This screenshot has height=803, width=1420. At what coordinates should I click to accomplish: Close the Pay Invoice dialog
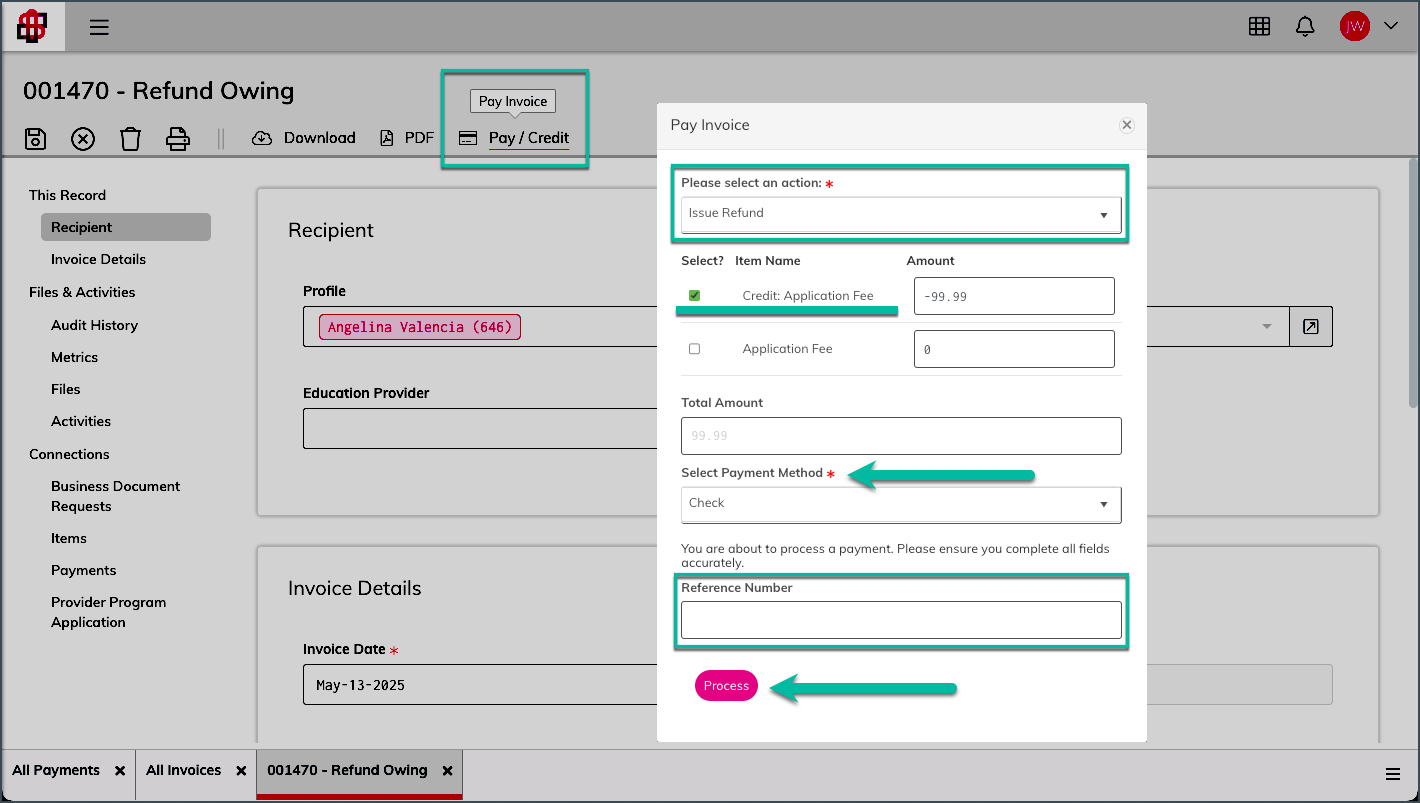[1127, 125]
